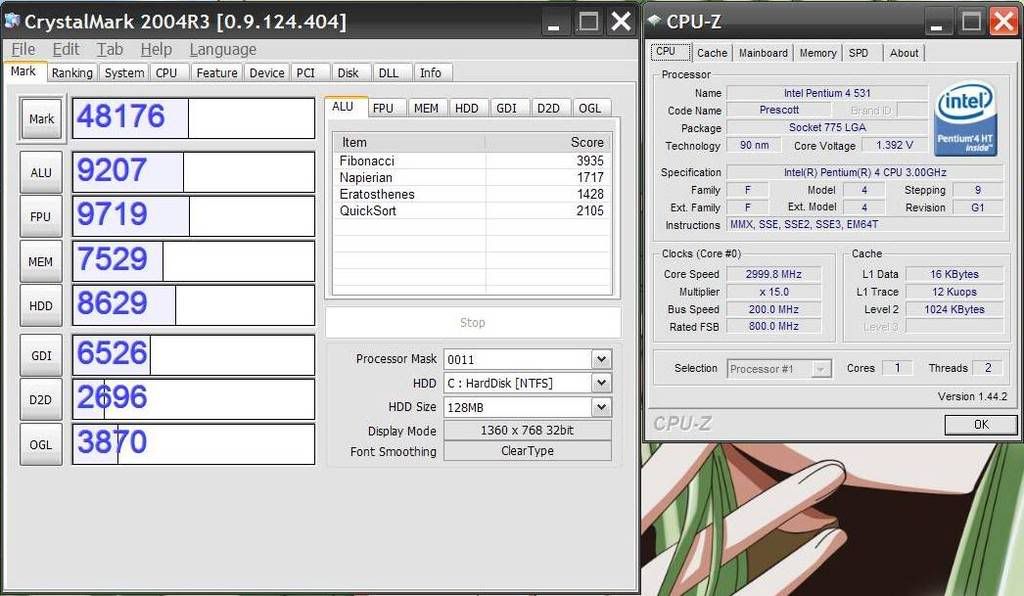1024x596 pixels.
Task: Open the Help menu in CrystalMark
Action: [x=156, y=50]
